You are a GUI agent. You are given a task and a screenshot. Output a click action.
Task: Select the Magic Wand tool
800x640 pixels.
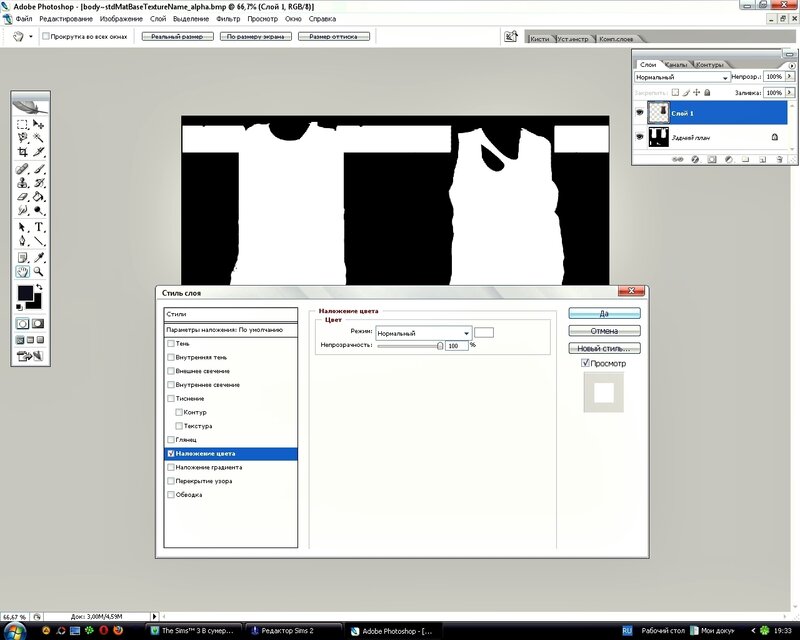(39, 138)
